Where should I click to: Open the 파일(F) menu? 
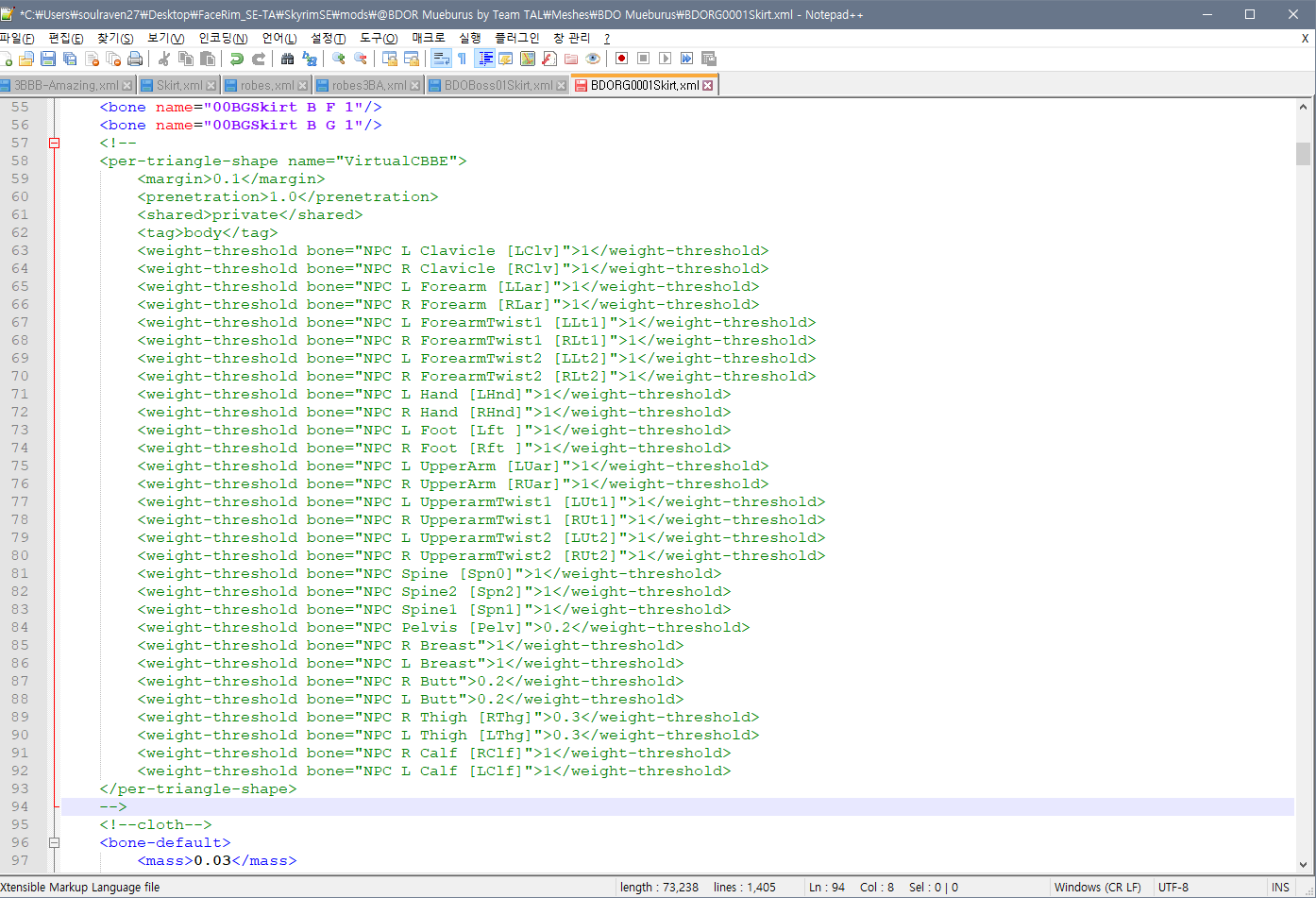[x=17, y=38]
